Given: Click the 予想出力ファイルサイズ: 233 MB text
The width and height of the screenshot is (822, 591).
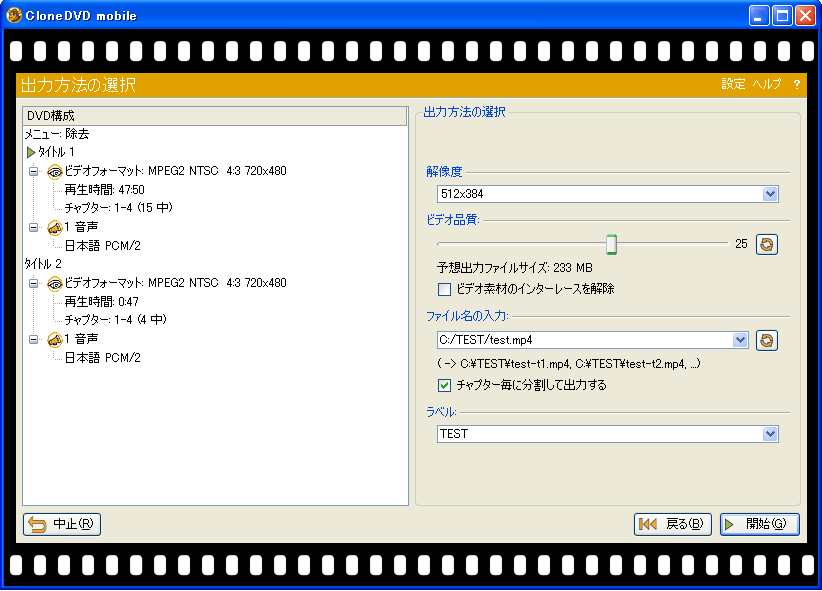Looking at the screenshot, I should click(515, 268).
